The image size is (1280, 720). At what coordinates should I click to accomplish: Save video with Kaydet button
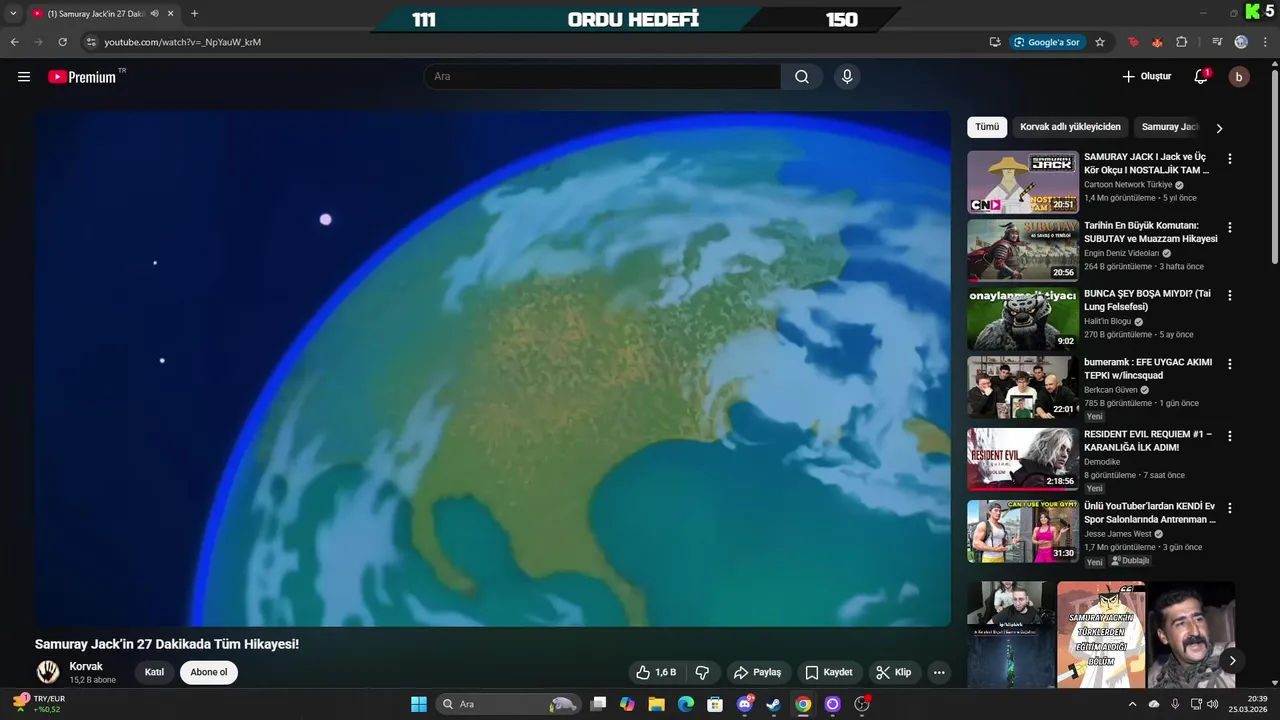(x=829, y=673)
